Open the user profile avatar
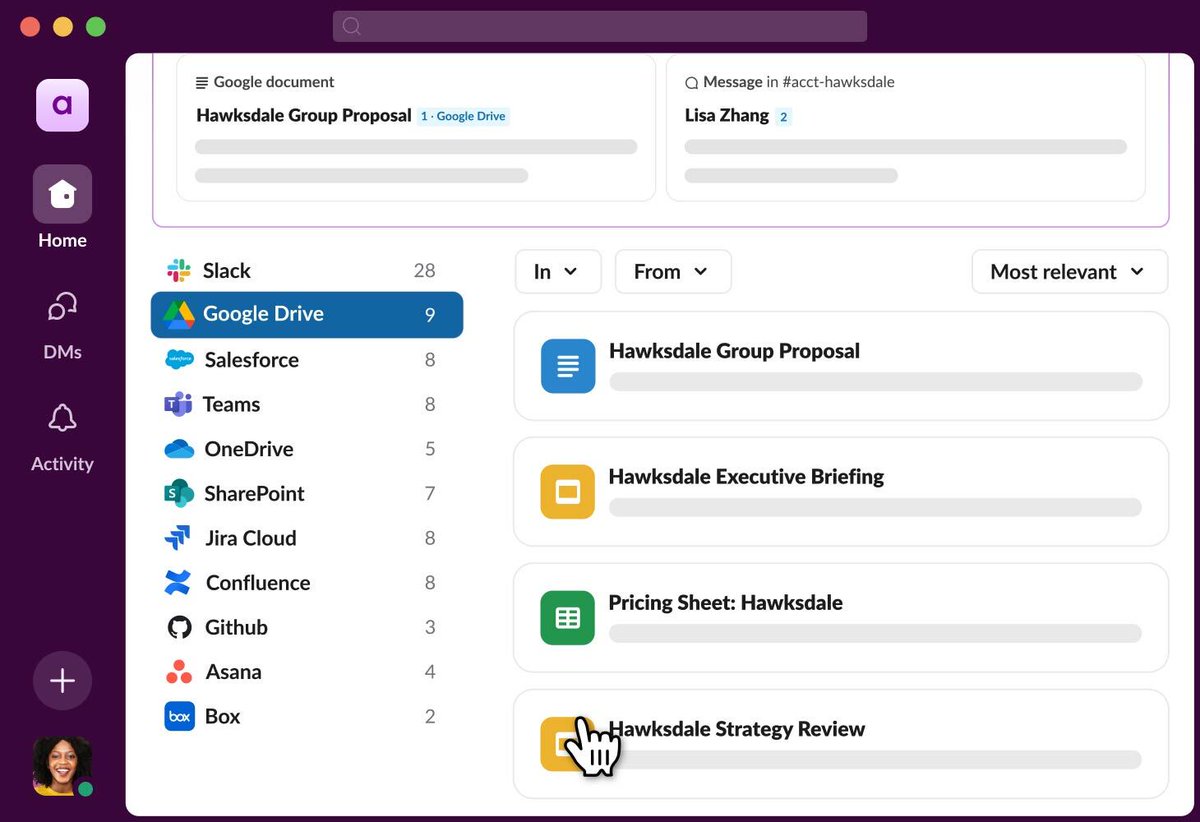Screen dimensions: 1200x822 tap(63, 766)
